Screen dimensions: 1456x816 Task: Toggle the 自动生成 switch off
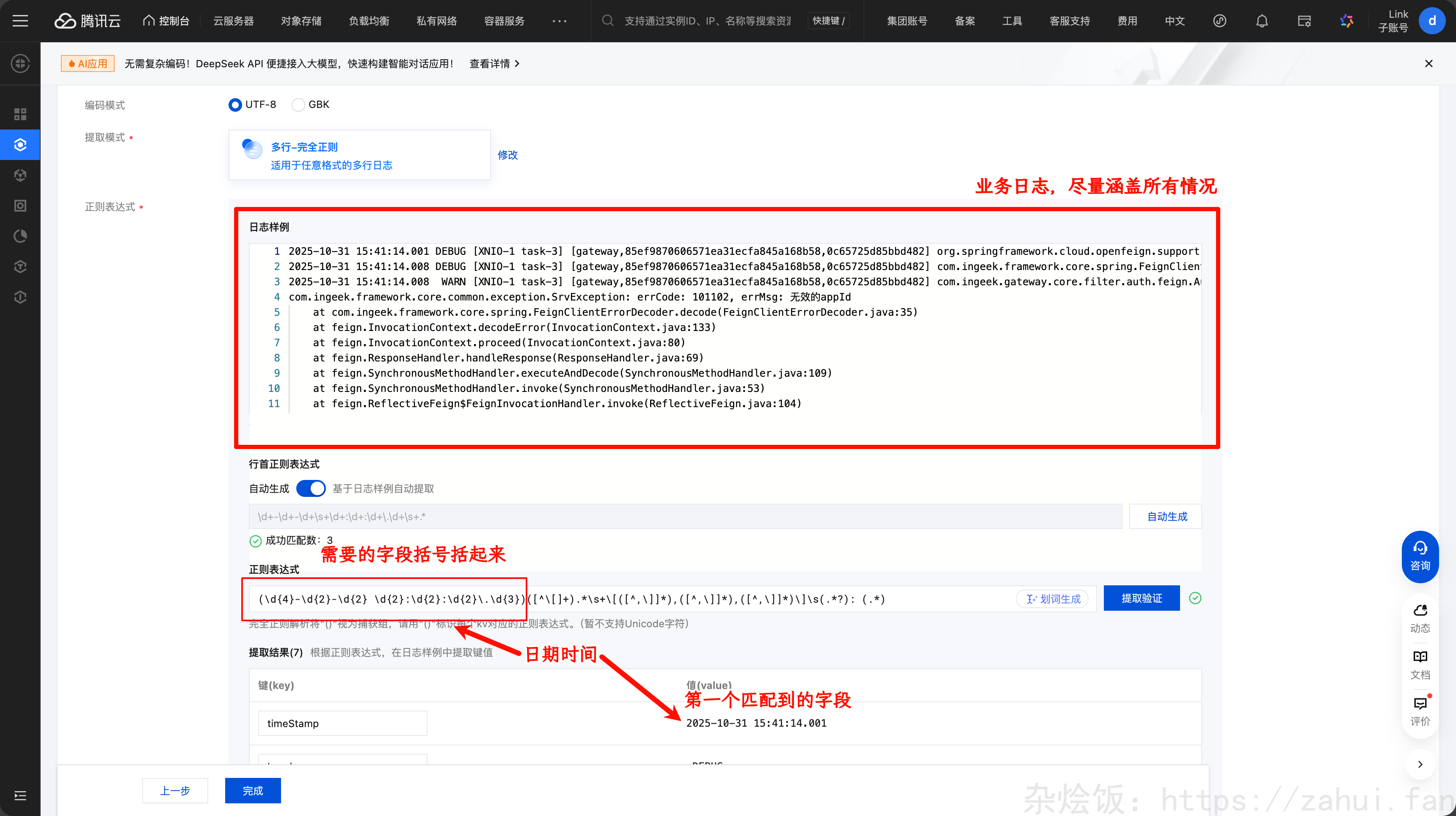click(311, 488)
